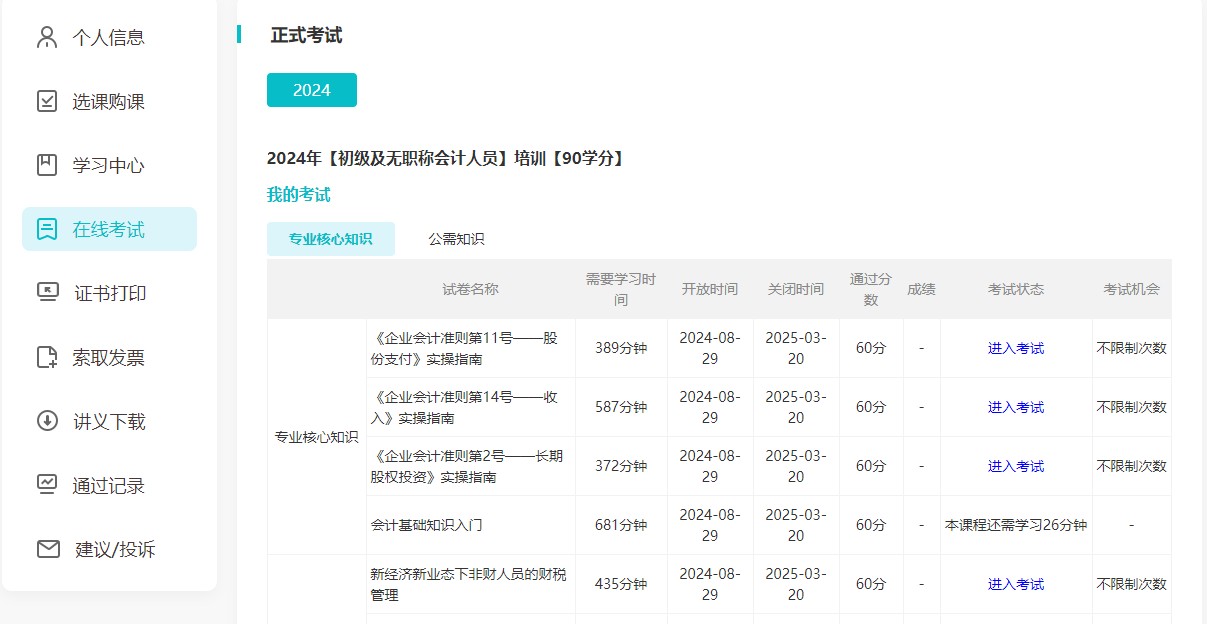Click the 我的考试 heading link

[x=298, y=194]
